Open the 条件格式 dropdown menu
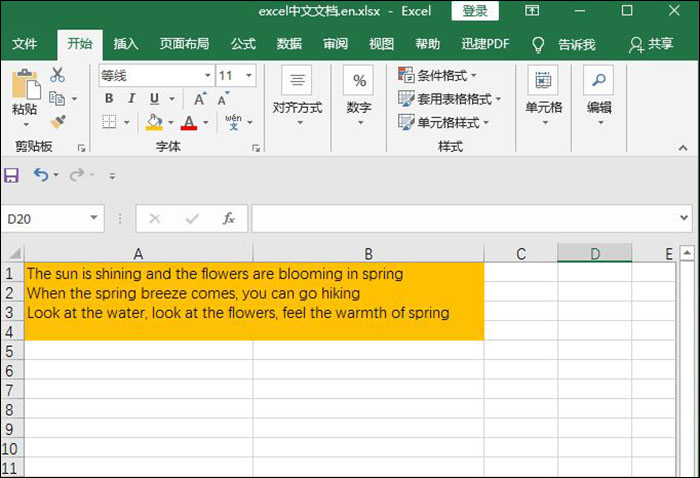This screenshot has height=478, width=700. (x=438, y=76)
